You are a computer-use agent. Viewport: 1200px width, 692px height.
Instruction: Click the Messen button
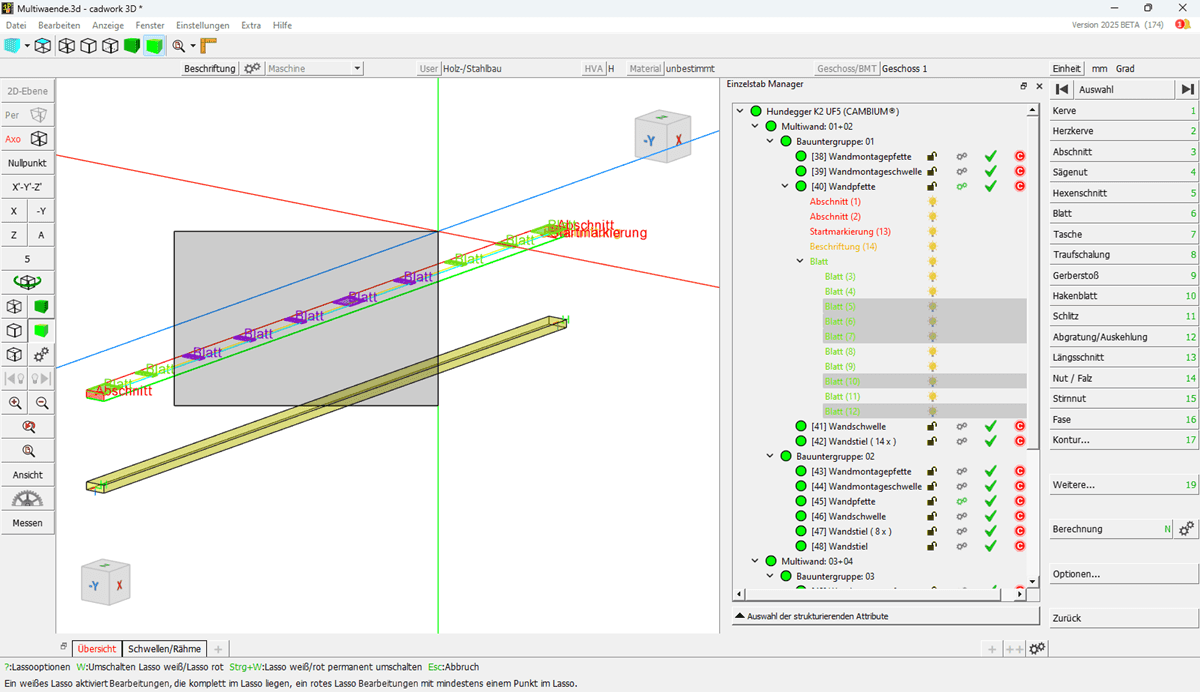point(27,523)
